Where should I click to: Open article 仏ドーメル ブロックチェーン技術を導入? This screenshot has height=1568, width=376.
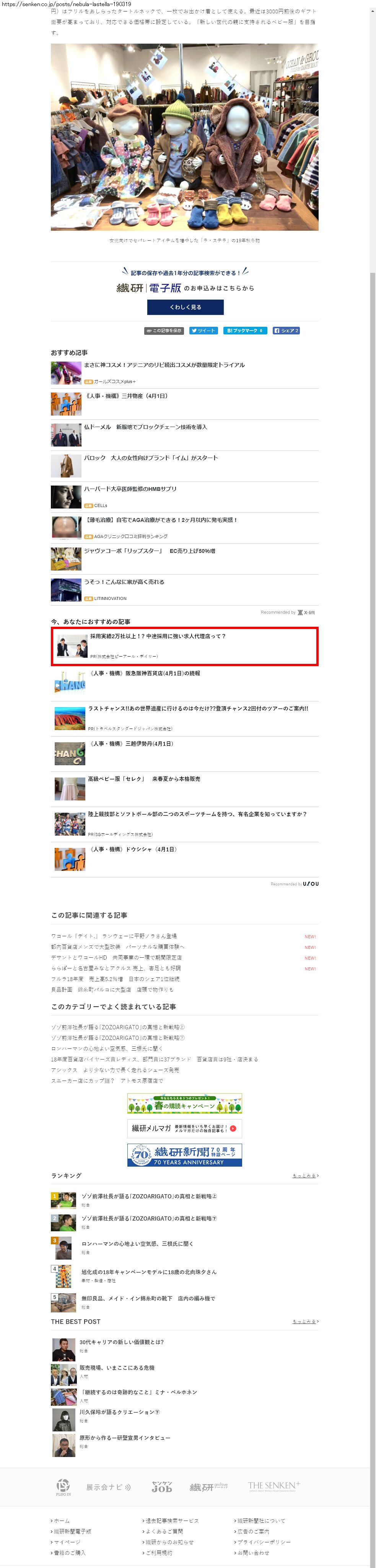(145, 427)
